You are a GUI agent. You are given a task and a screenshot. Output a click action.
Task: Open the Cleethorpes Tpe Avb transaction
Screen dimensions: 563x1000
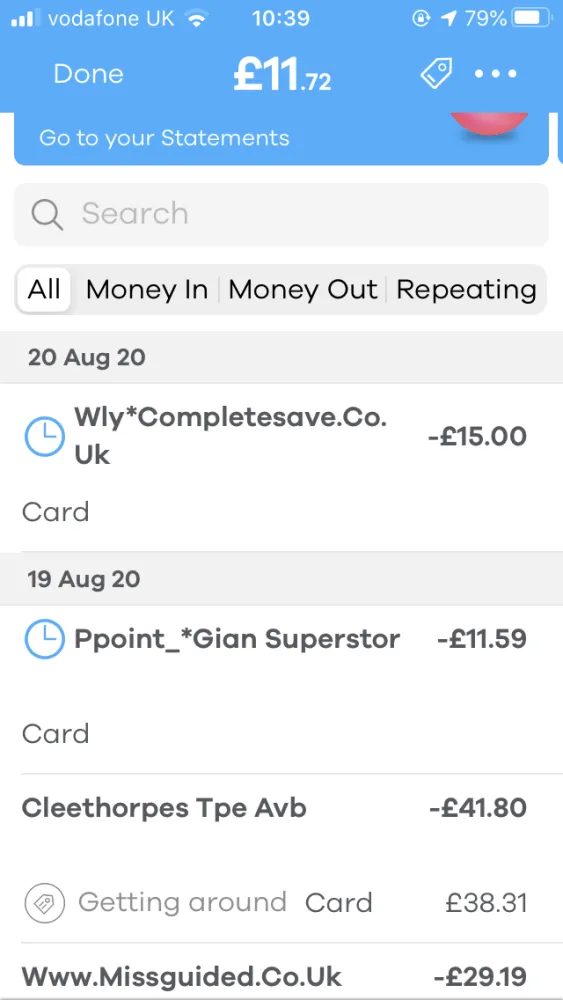pos(281,858)
